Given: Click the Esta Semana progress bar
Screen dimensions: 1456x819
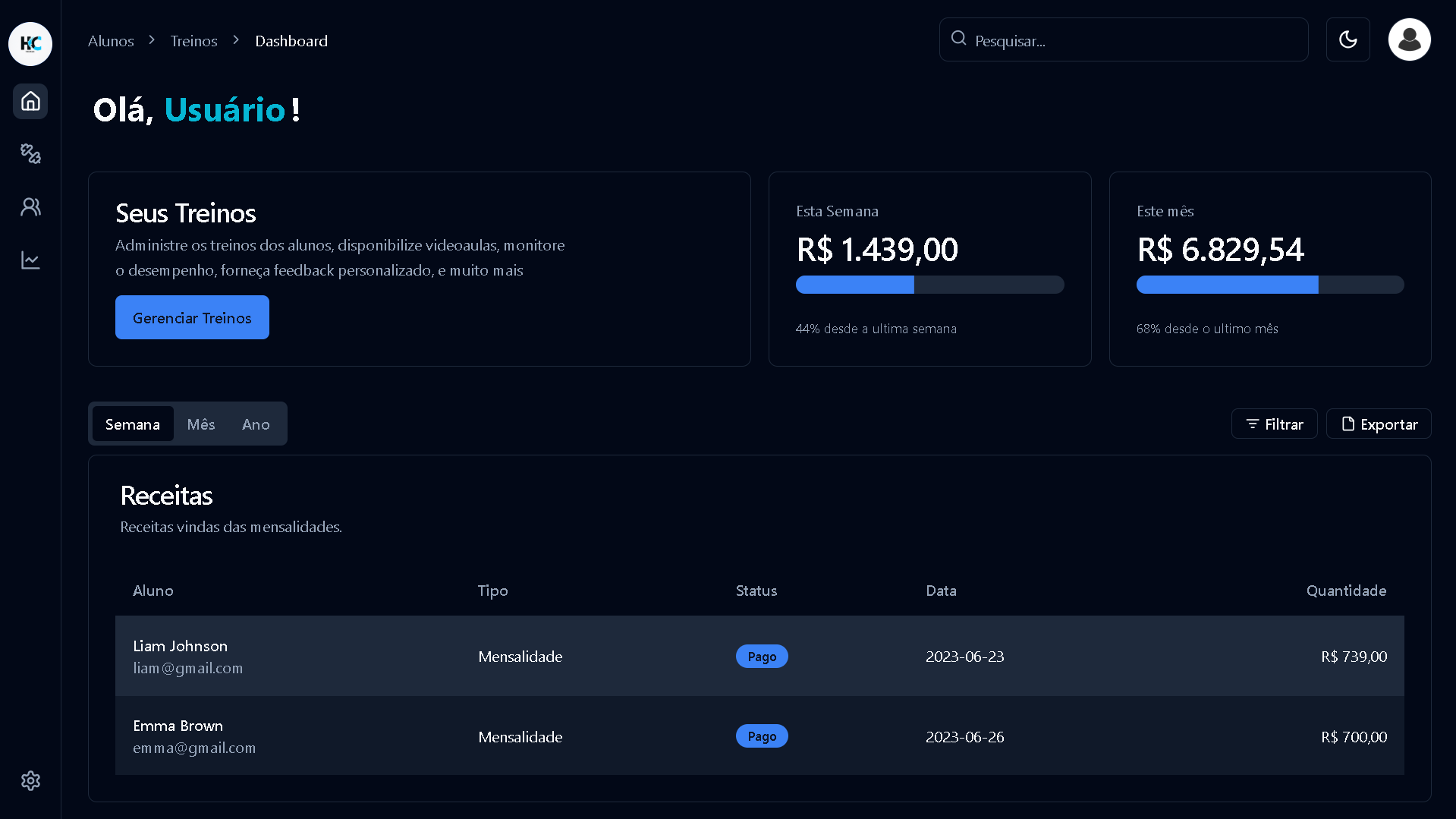Looking at the screenshot, I should [x=929, y=285].
